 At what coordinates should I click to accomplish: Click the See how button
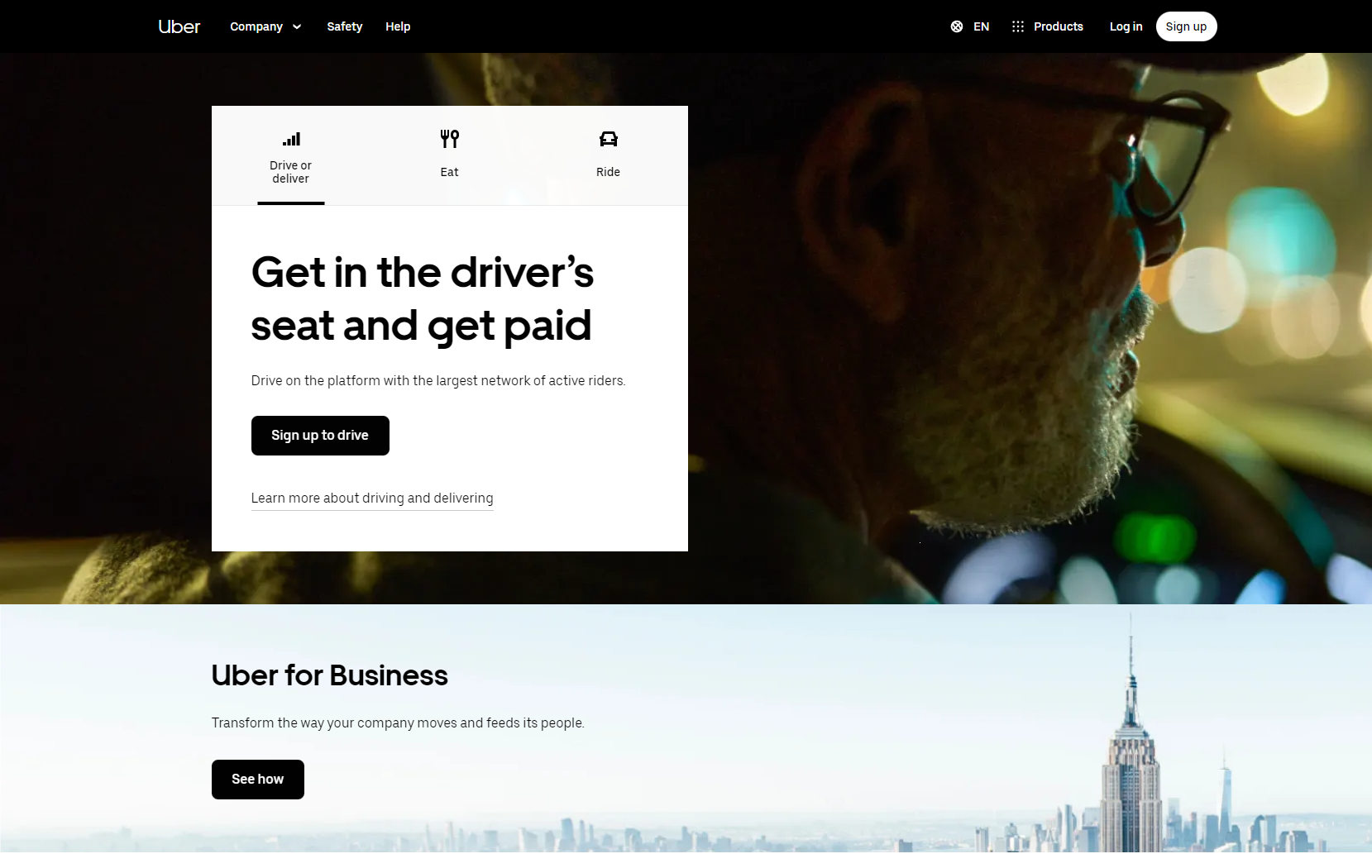(x=258, y=780)
